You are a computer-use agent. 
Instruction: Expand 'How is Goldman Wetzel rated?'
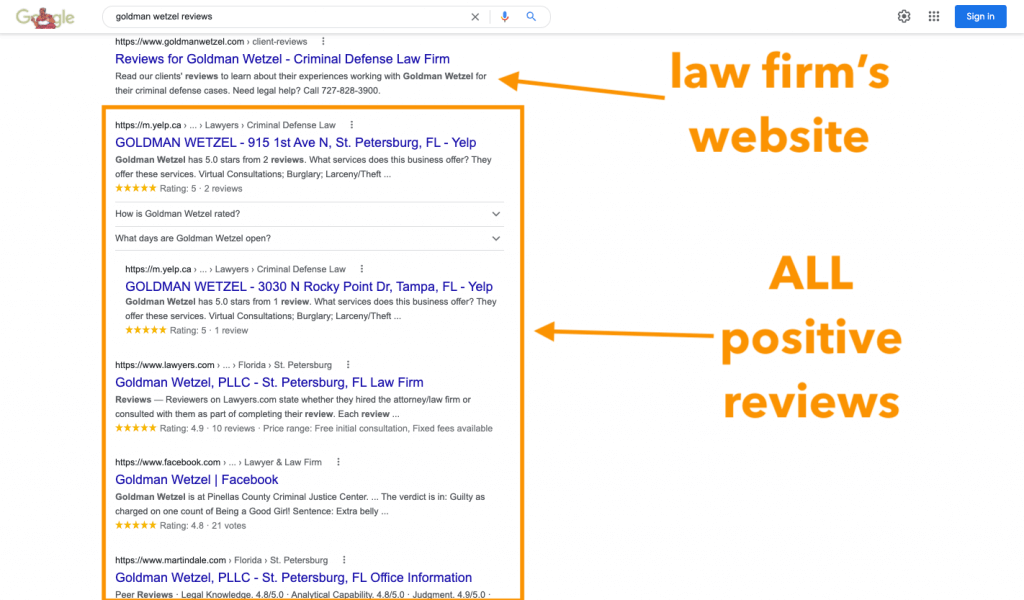coord(309,214)
